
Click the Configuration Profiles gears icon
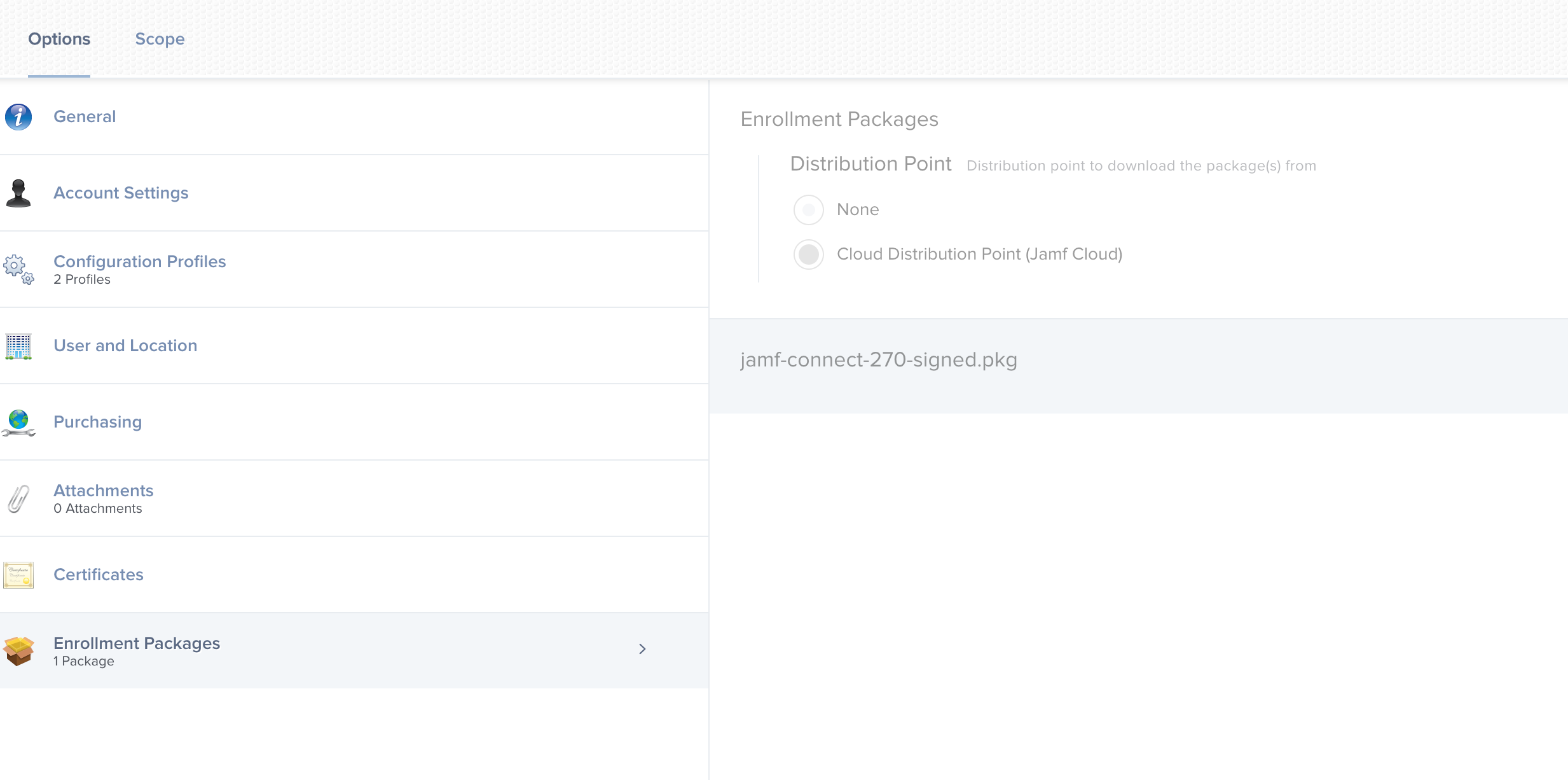point(18,270)
